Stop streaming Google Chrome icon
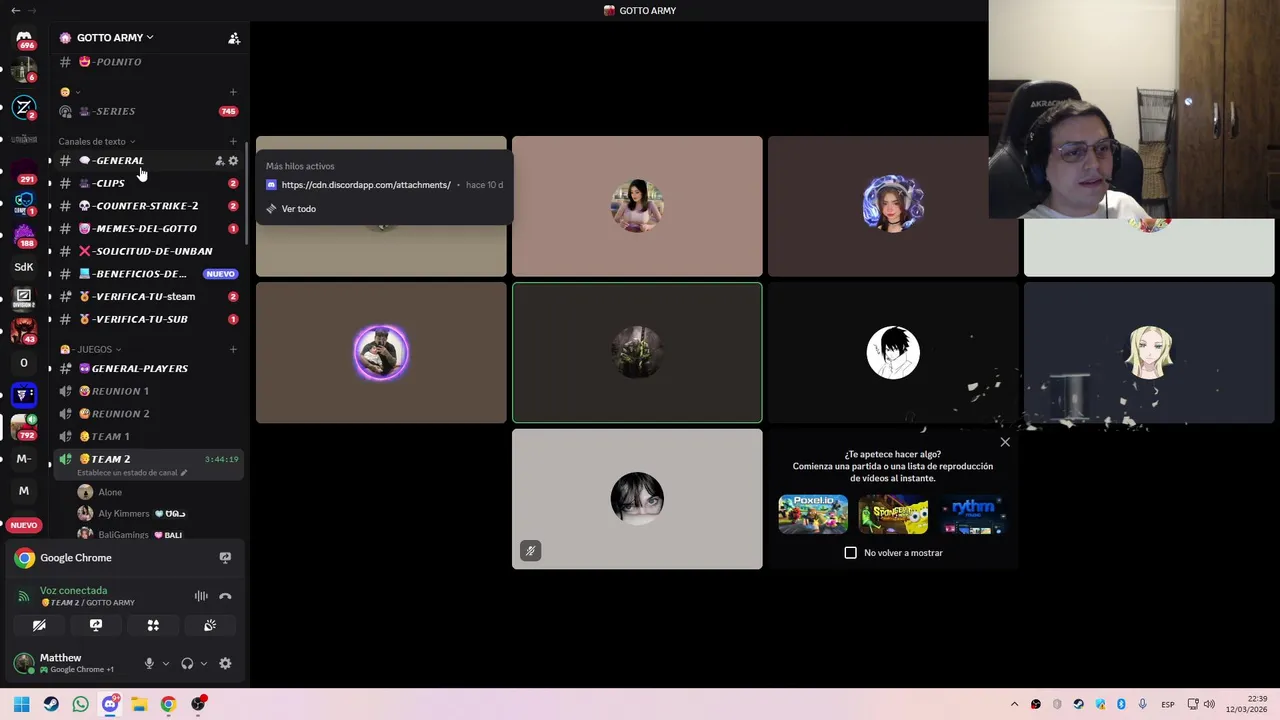 point(225,558)
